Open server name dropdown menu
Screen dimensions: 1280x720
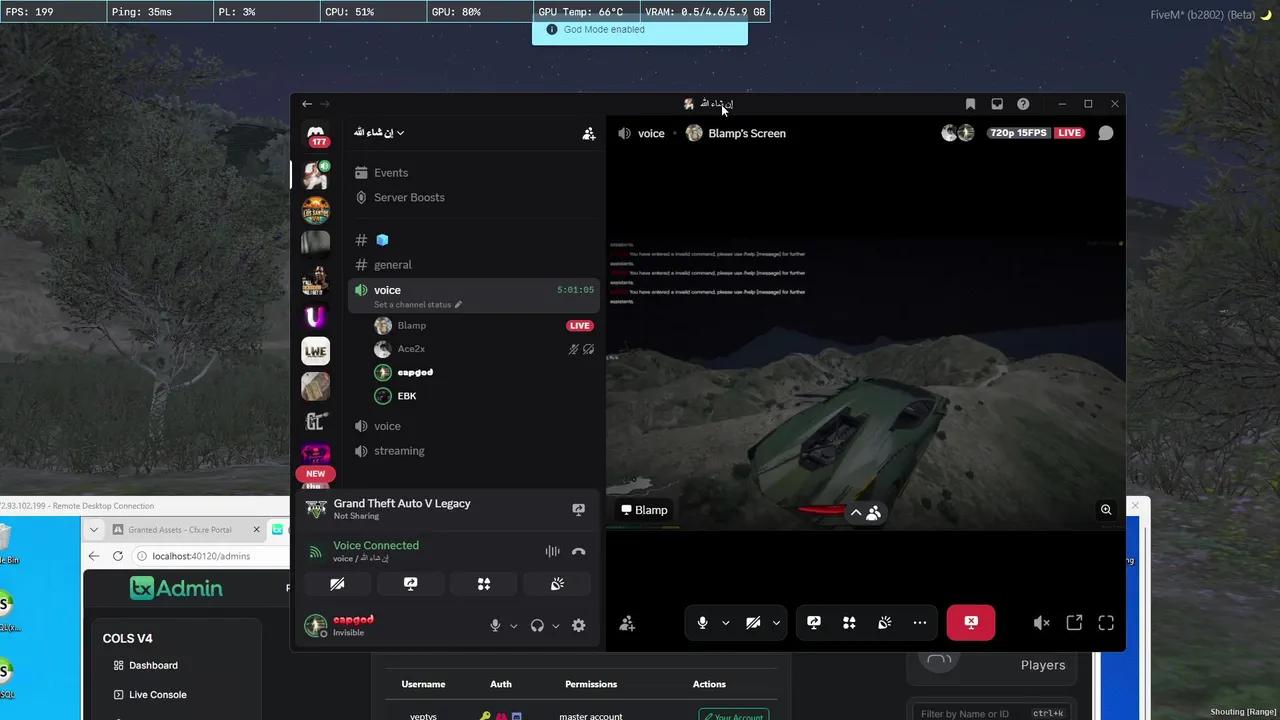point(379,133)
